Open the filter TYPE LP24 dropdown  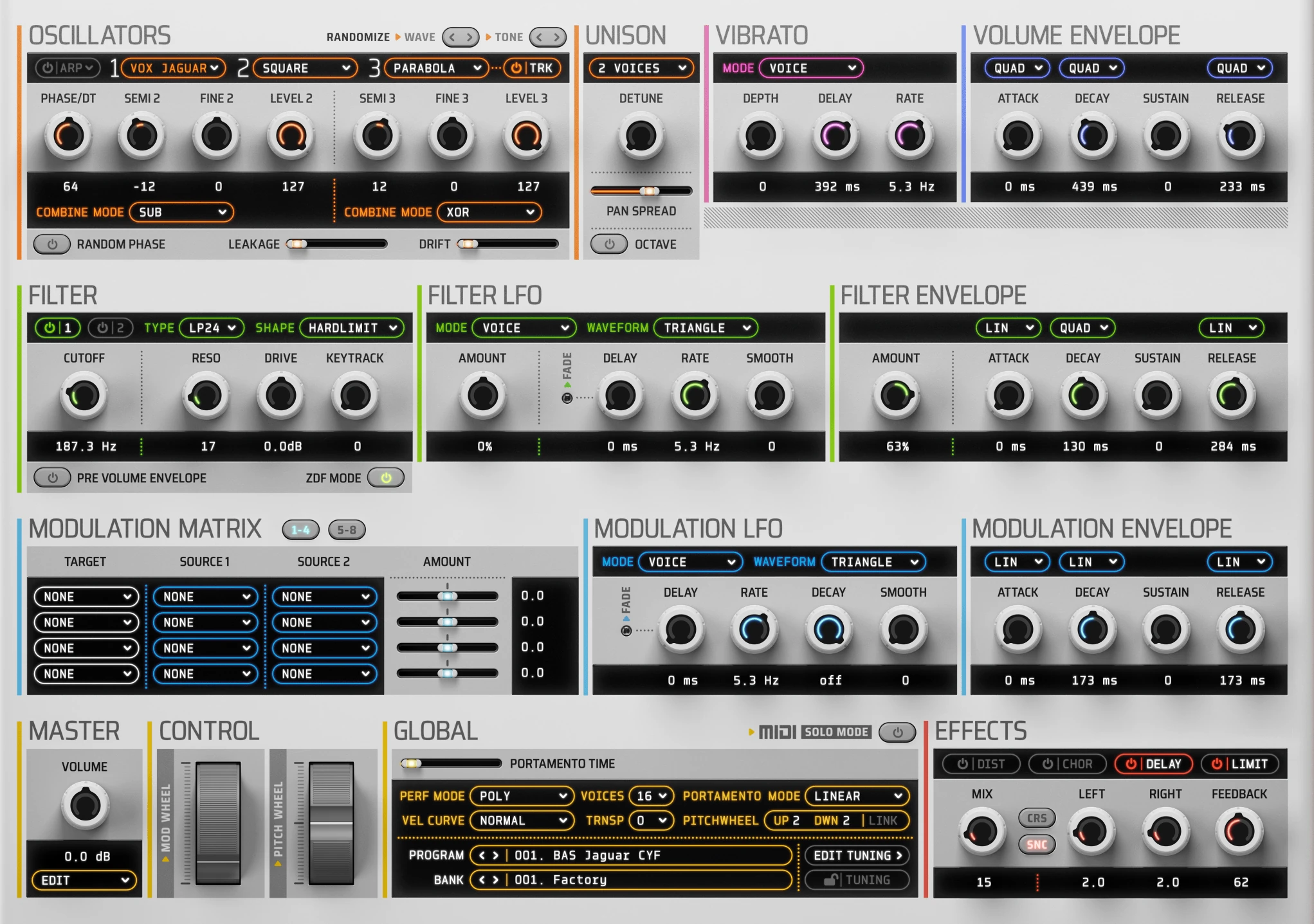(212, 328)
